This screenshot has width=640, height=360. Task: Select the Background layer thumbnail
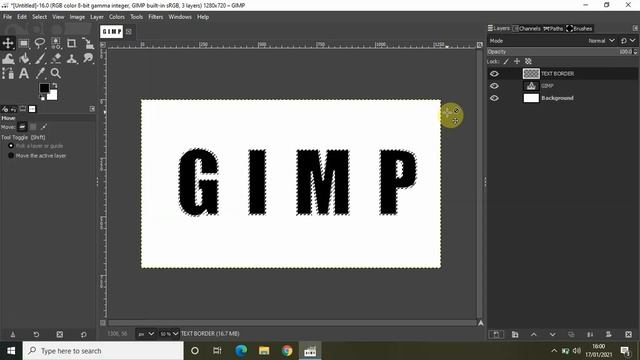pos(531,98)
